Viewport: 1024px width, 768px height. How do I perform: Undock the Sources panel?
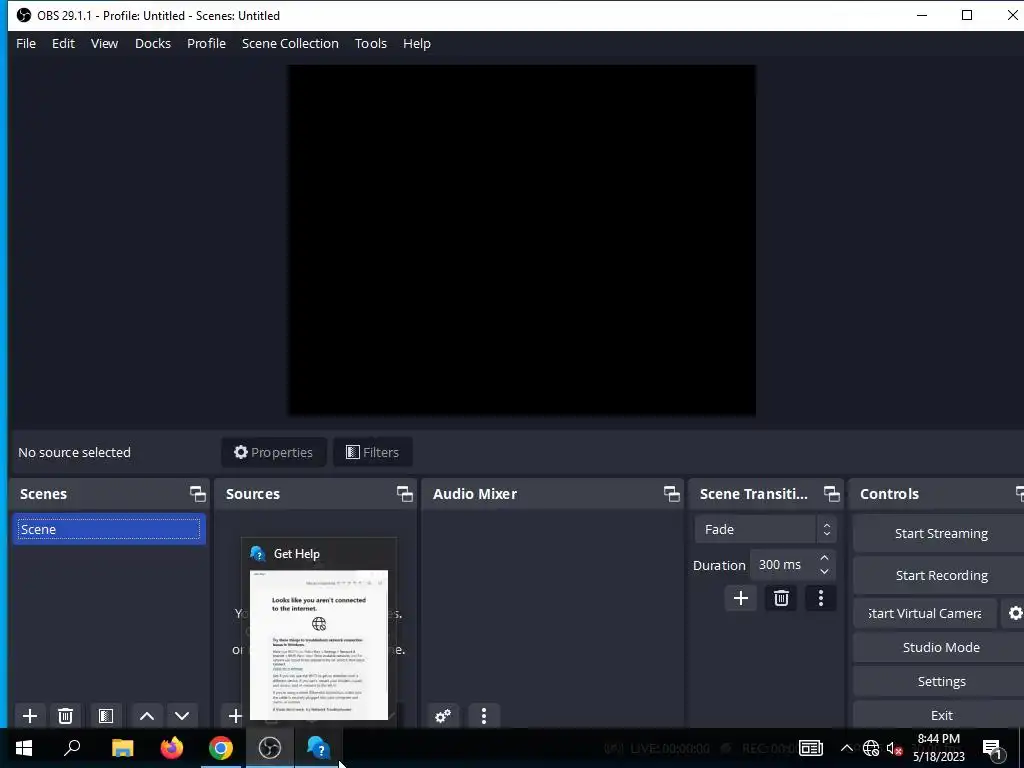(405, 494)
